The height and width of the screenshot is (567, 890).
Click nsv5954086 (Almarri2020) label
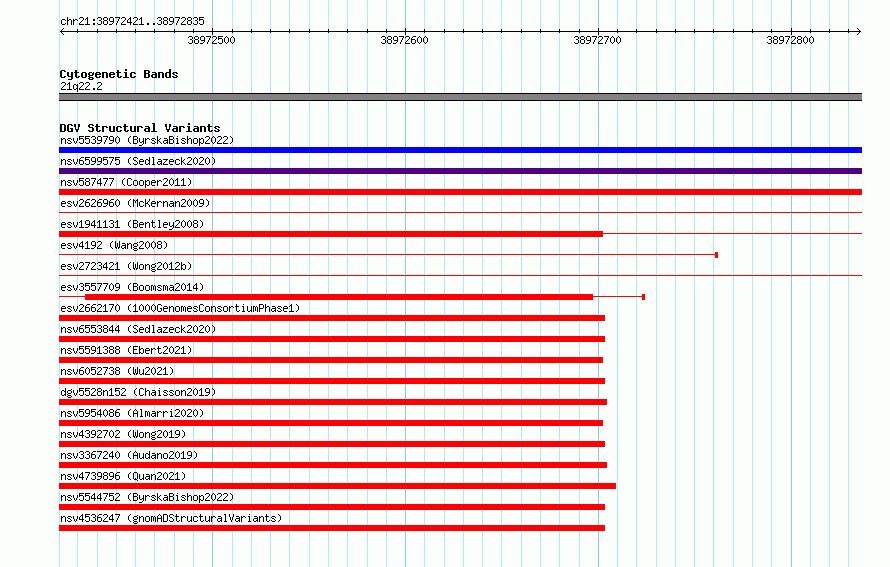click(x=132, y=413)
